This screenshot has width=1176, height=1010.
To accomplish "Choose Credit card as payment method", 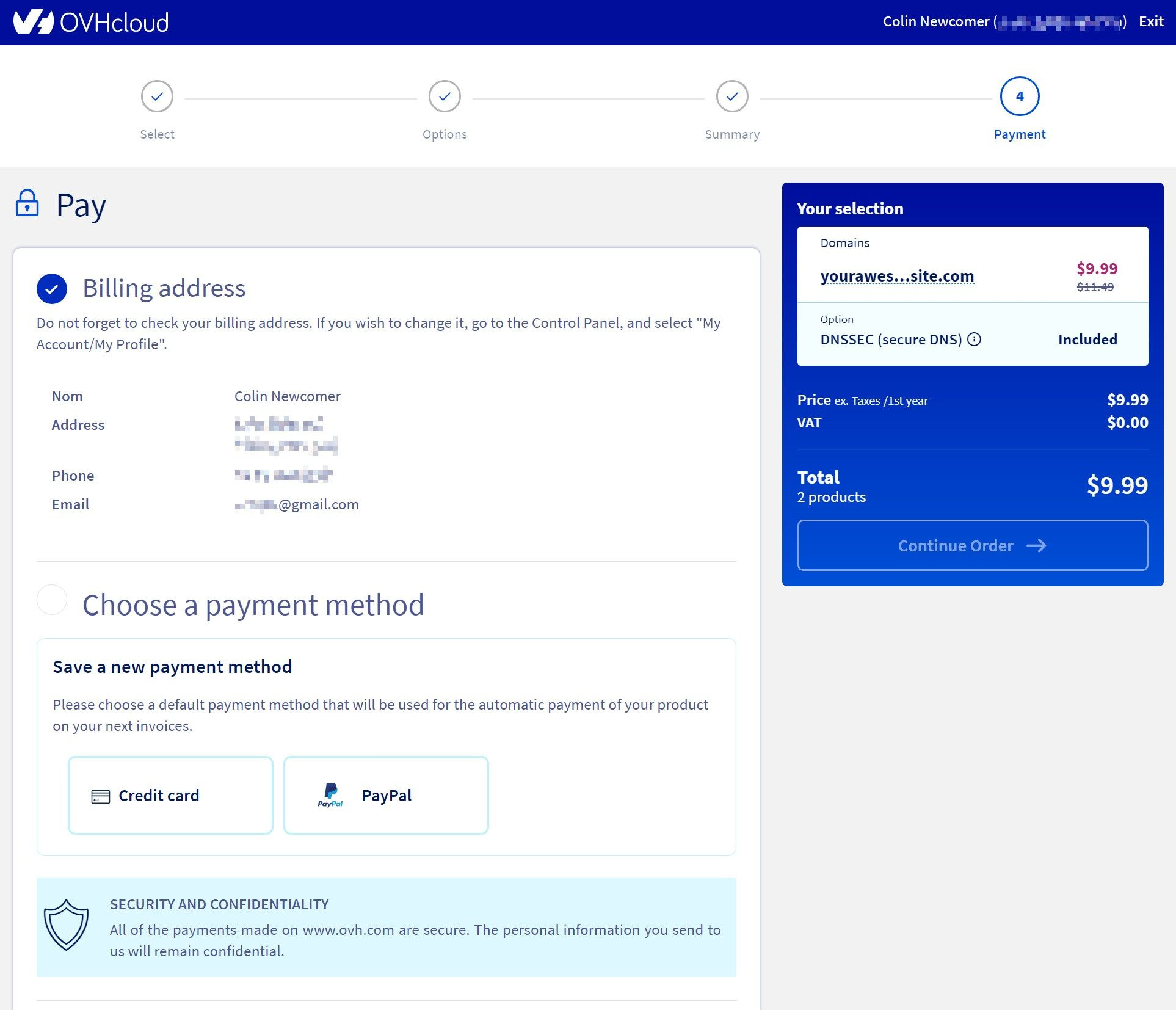I will (x=170, y=795).
